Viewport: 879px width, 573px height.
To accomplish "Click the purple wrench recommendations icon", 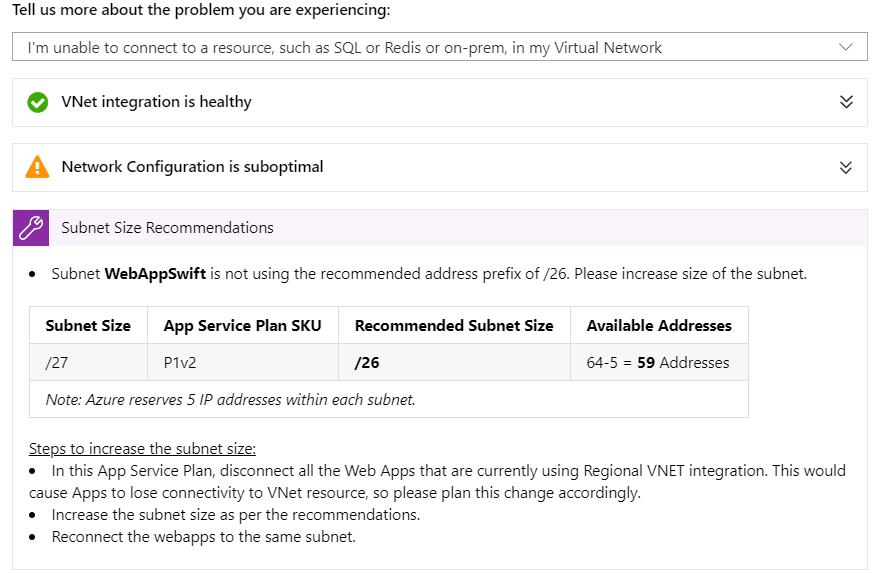I will [x=31, y=228].
